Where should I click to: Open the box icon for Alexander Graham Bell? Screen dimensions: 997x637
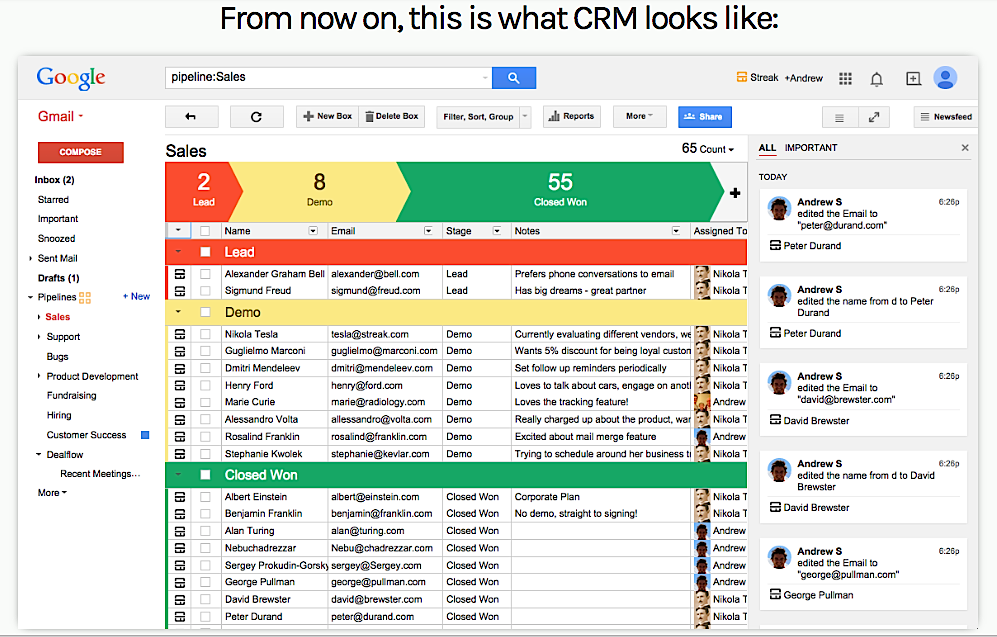tap(180, 274)
